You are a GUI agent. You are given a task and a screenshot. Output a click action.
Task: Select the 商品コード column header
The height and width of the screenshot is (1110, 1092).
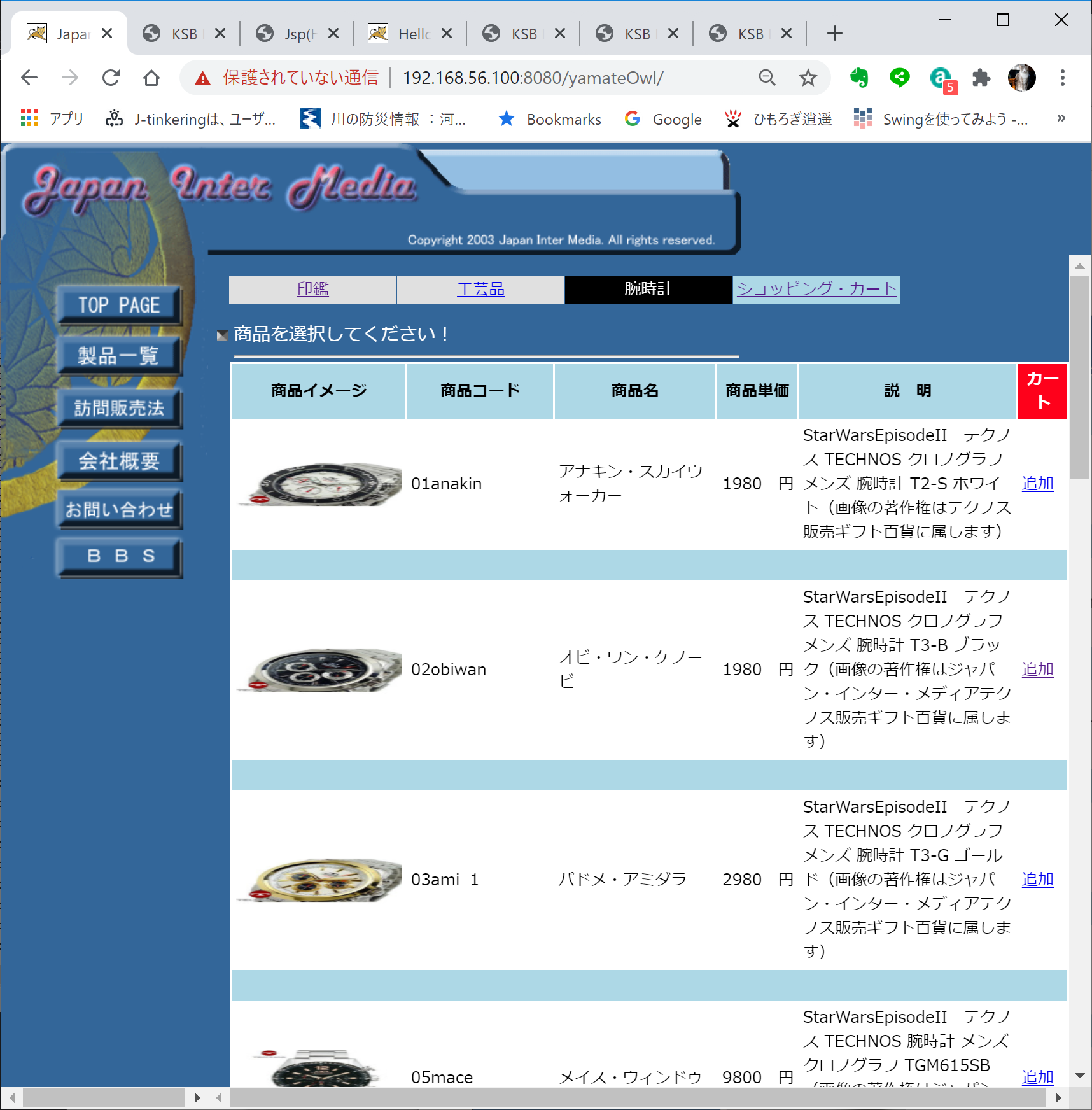480,391
